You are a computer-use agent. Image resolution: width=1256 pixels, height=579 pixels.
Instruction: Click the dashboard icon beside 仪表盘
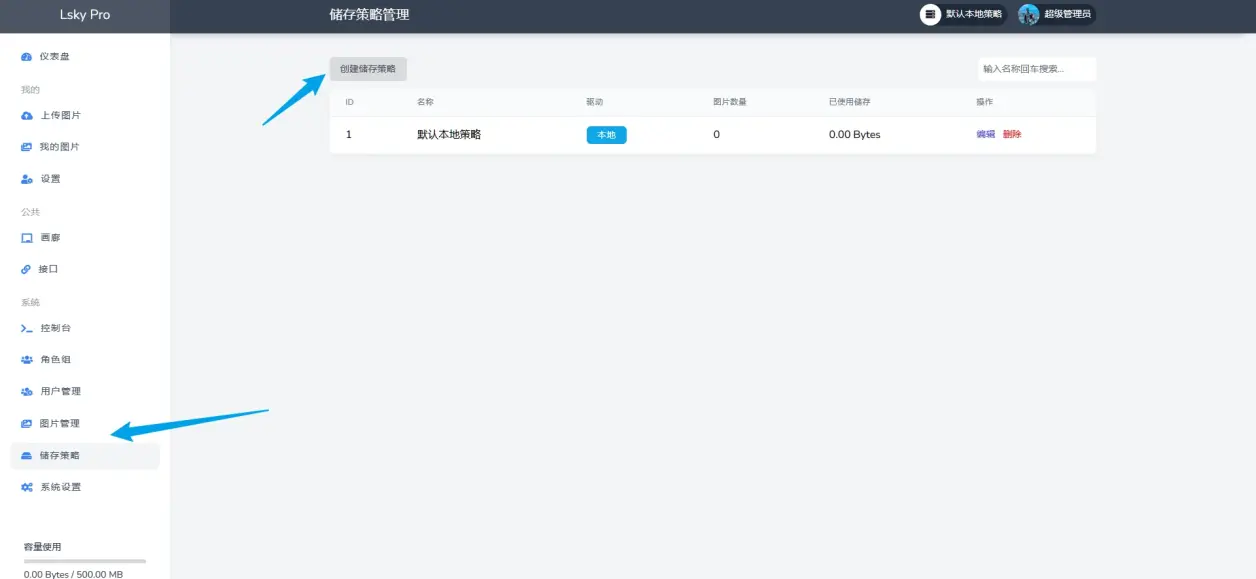click(27, 57)
